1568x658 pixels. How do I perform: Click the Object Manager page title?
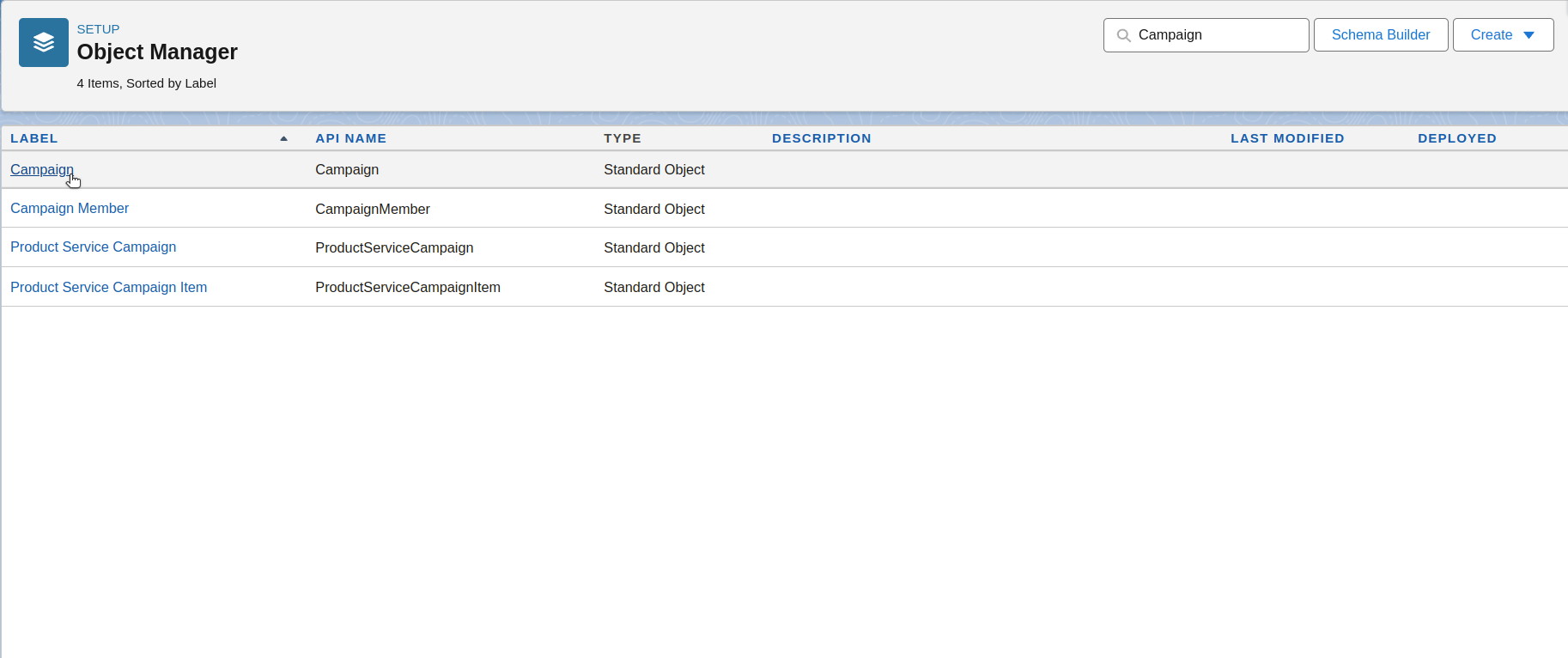[x=157, y=52]
